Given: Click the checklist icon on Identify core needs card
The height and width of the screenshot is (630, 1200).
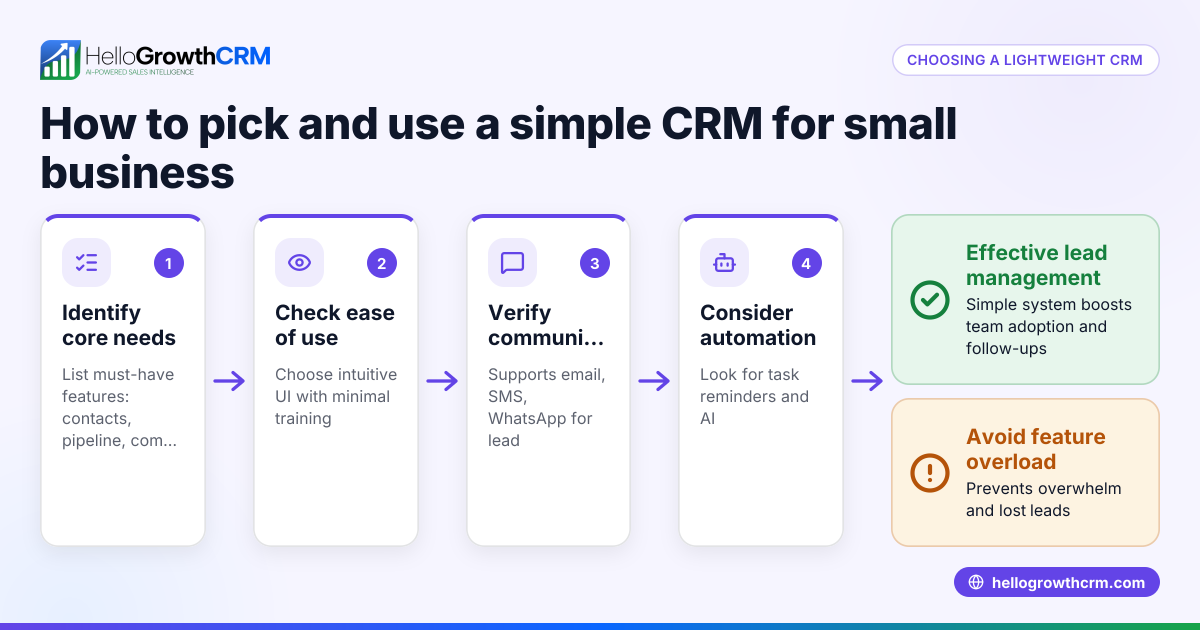Looking at the screenshot, I should pos(86,263).
